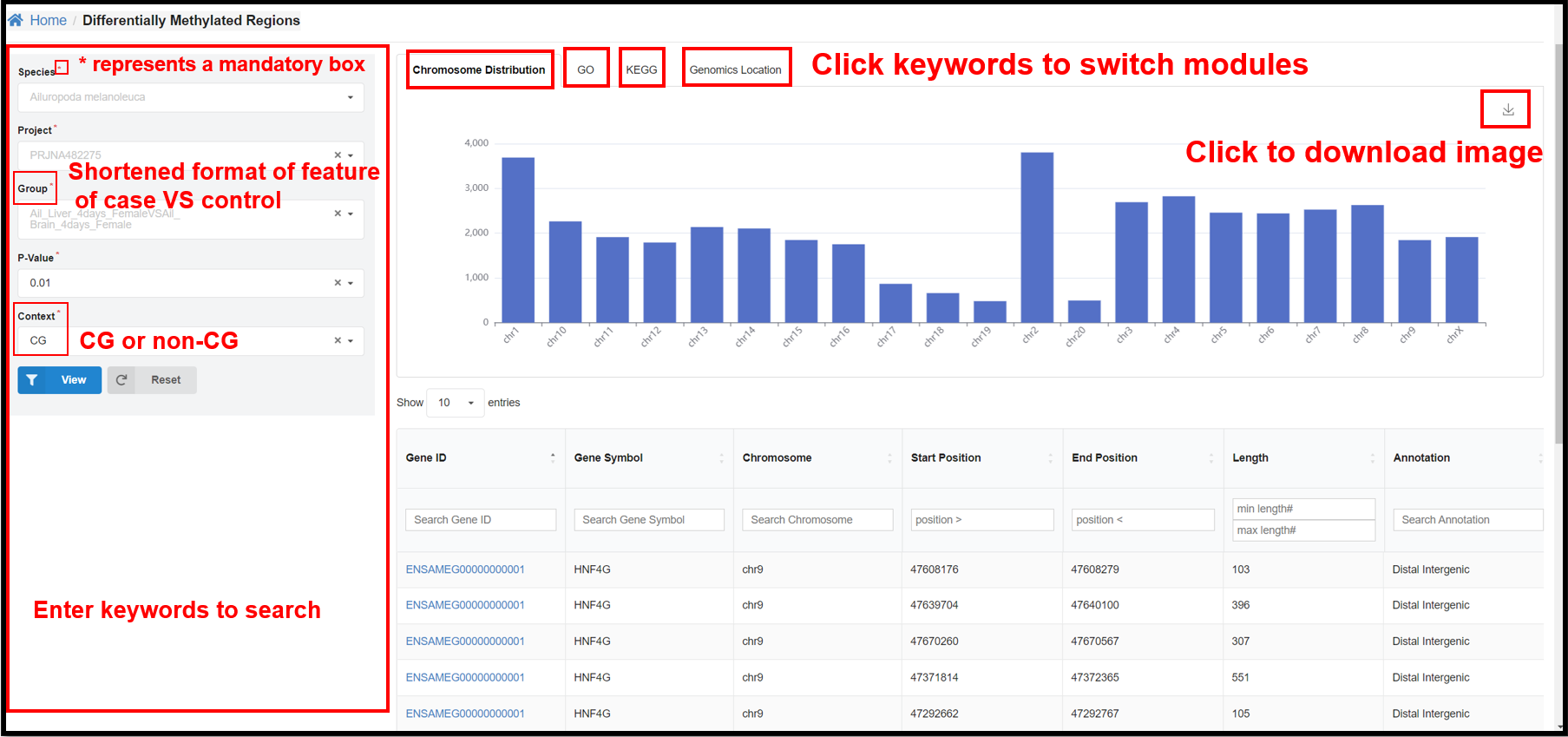
Task: Sort table by Gene ID column
Action: point(553,457)
